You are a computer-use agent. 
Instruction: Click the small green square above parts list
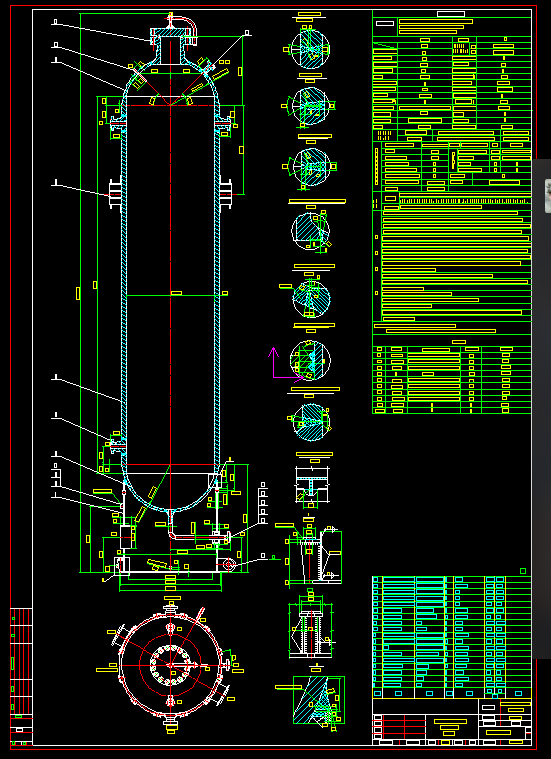coord(523,571)
